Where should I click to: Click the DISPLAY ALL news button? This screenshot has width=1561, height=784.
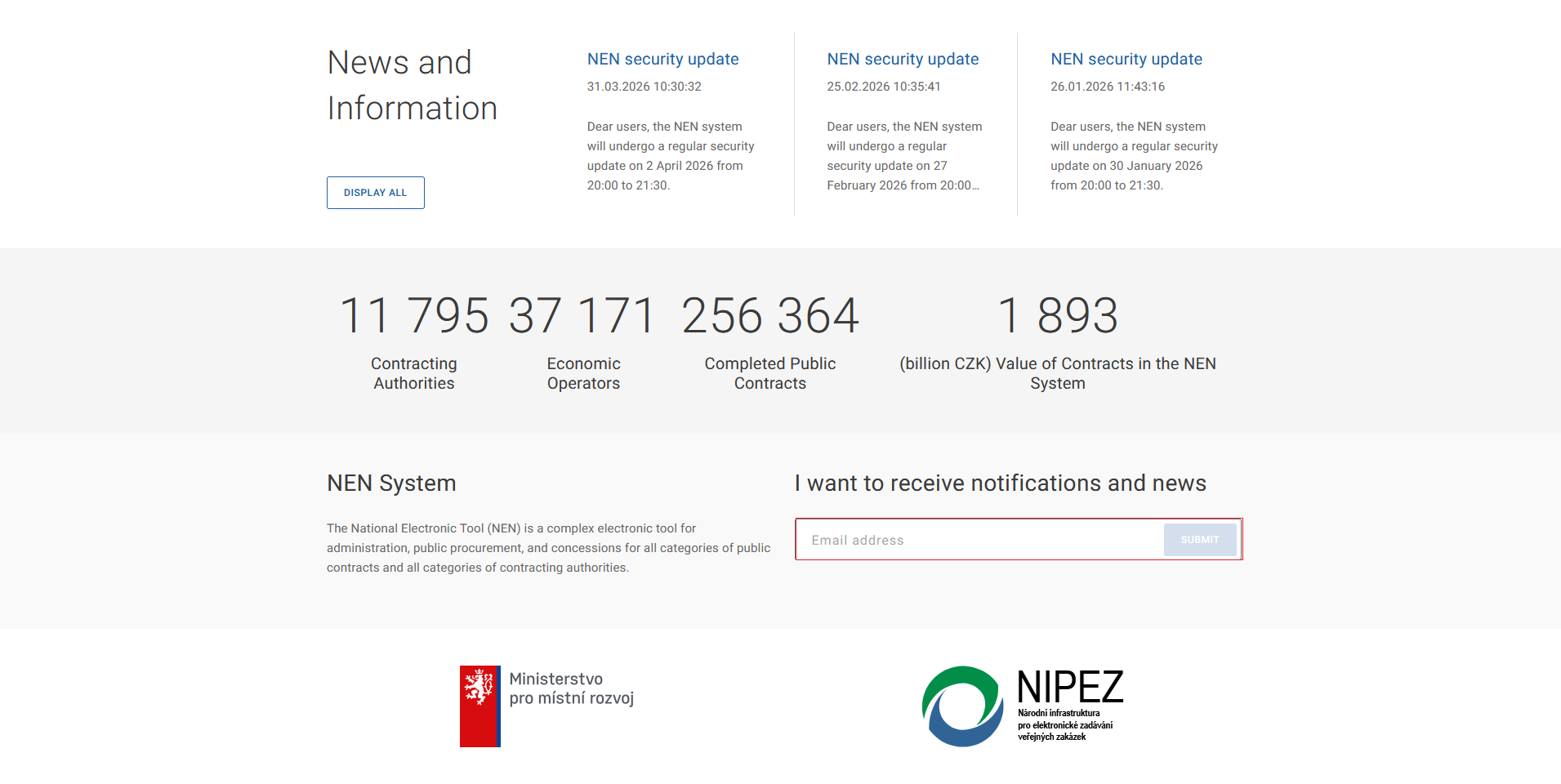click(x=376, y=193)
